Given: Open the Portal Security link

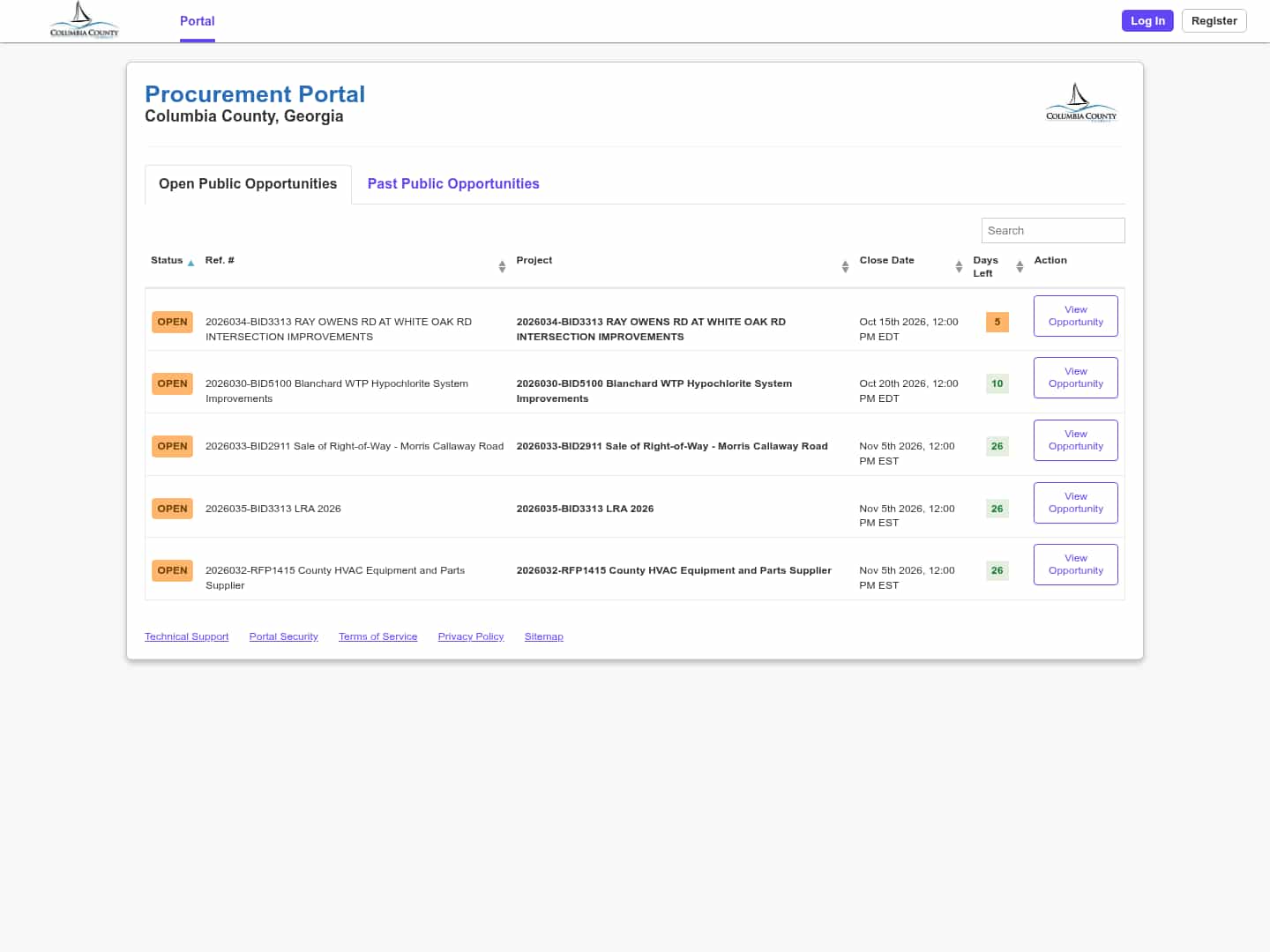Looking at the screenshot, I should [284, 636].
